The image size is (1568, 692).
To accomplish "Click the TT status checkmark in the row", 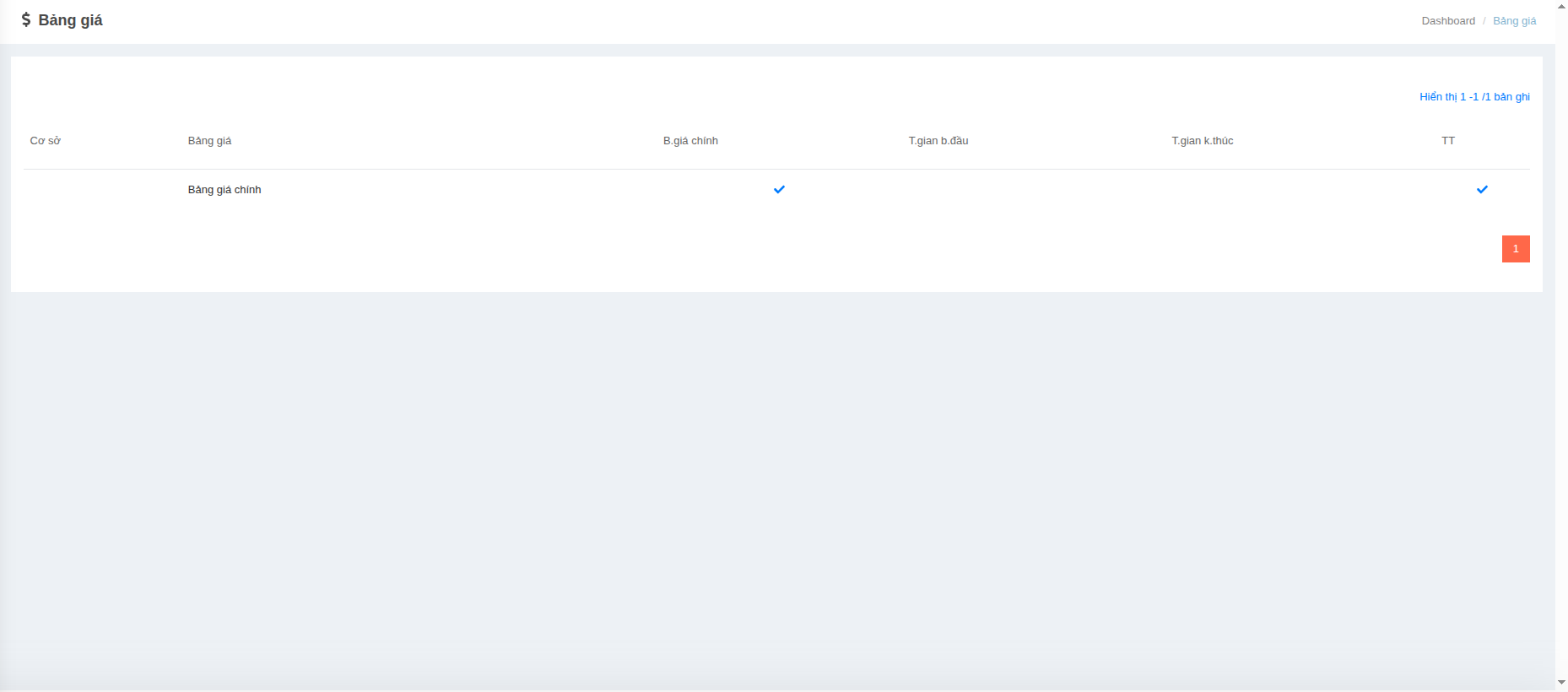I will pos(1482,190).
